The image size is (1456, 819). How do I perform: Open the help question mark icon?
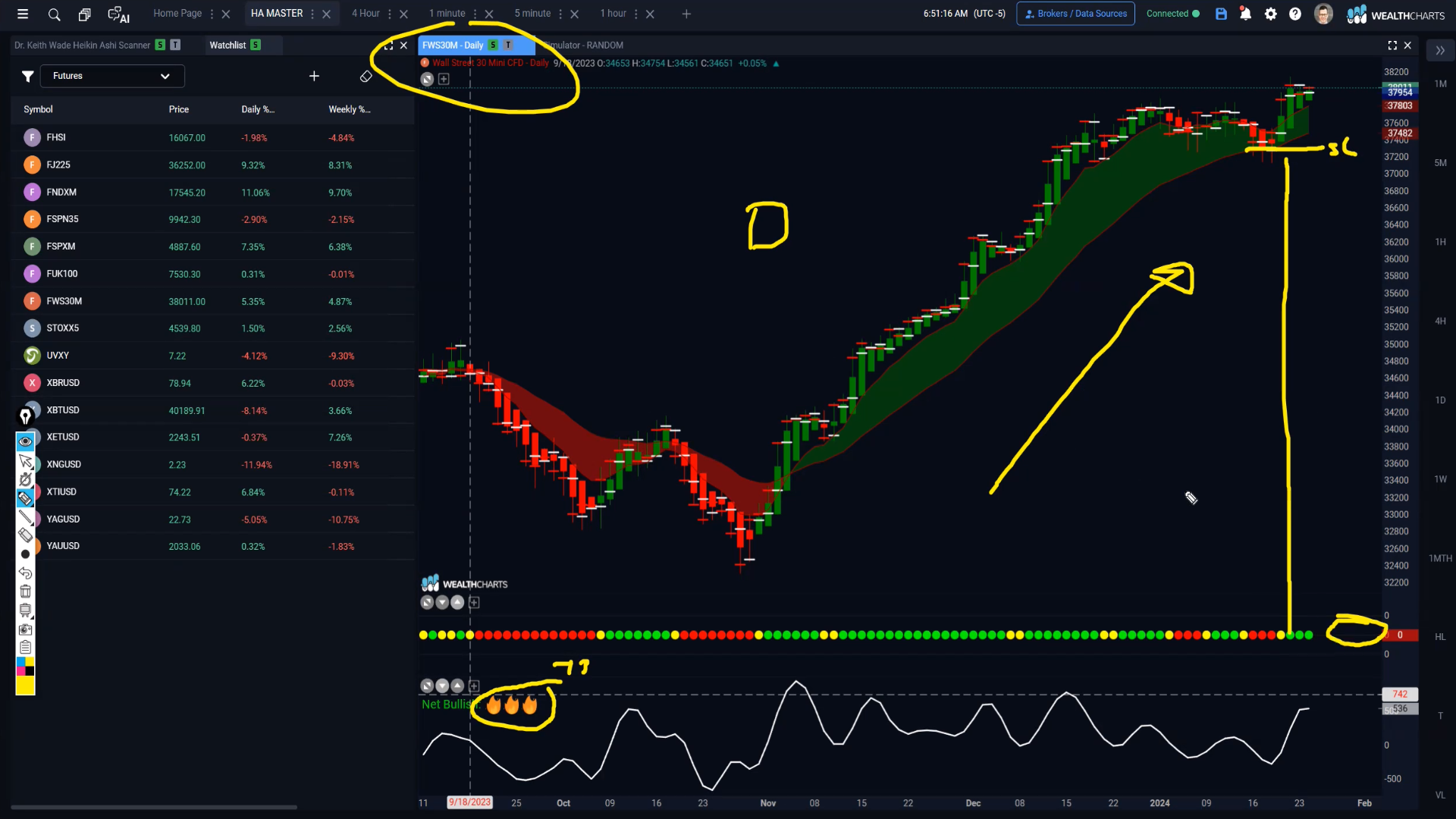(1295, 14)
